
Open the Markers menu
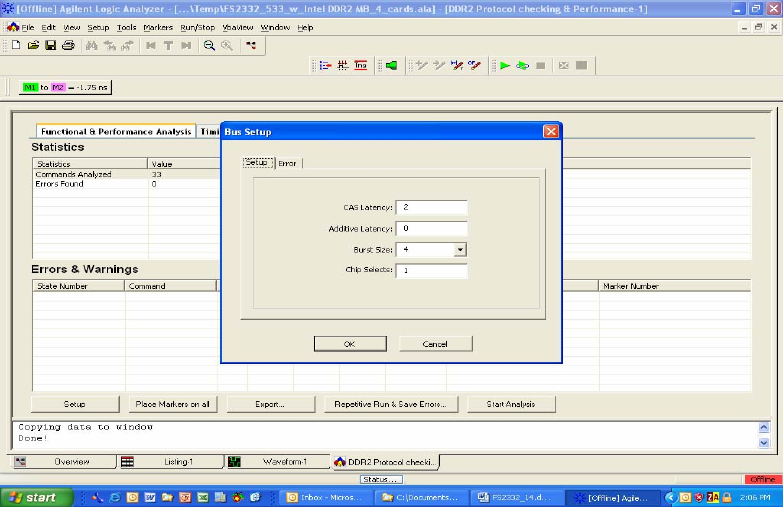(158, 27)
